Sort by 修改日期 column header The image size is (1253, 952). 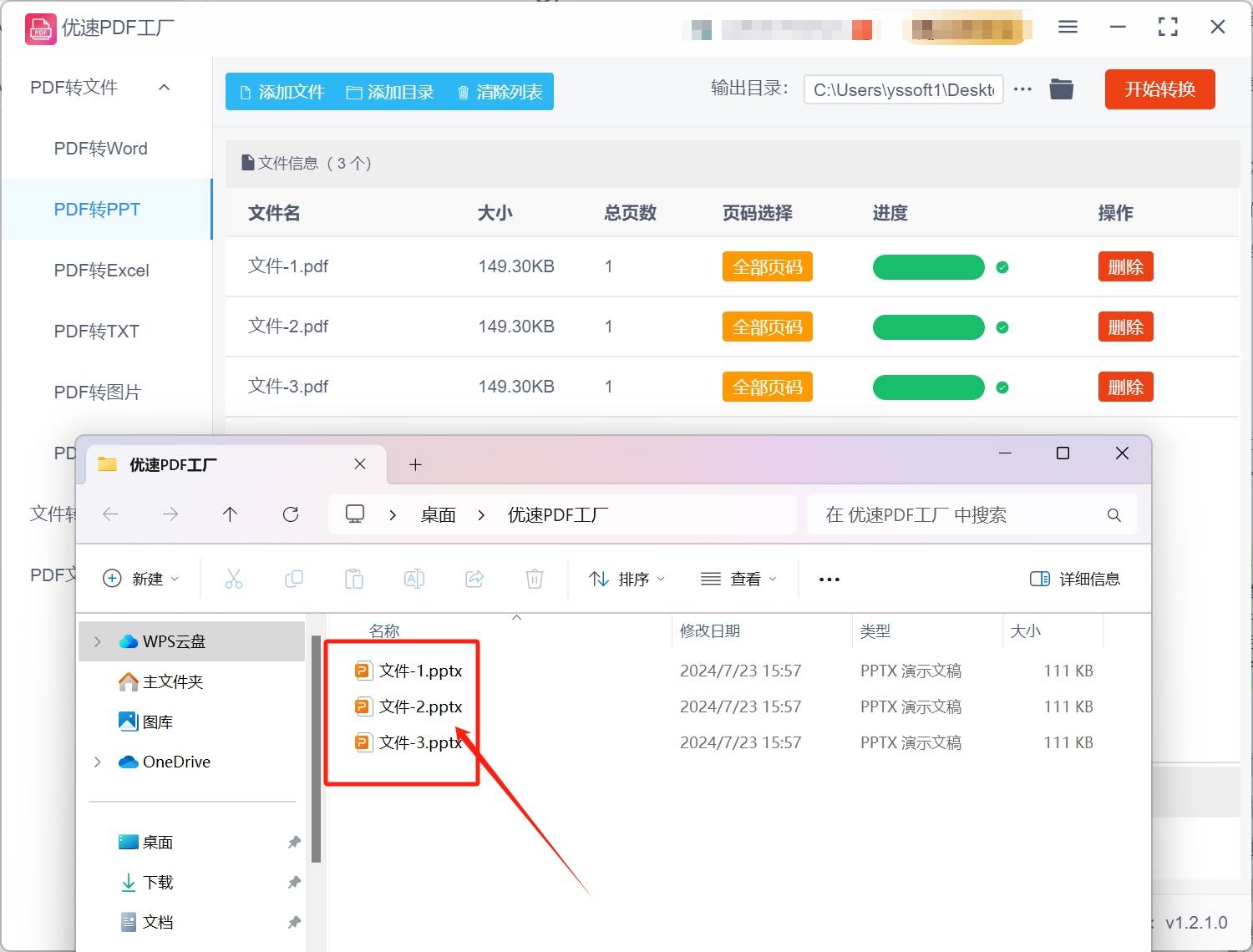(x=710, y=630)
